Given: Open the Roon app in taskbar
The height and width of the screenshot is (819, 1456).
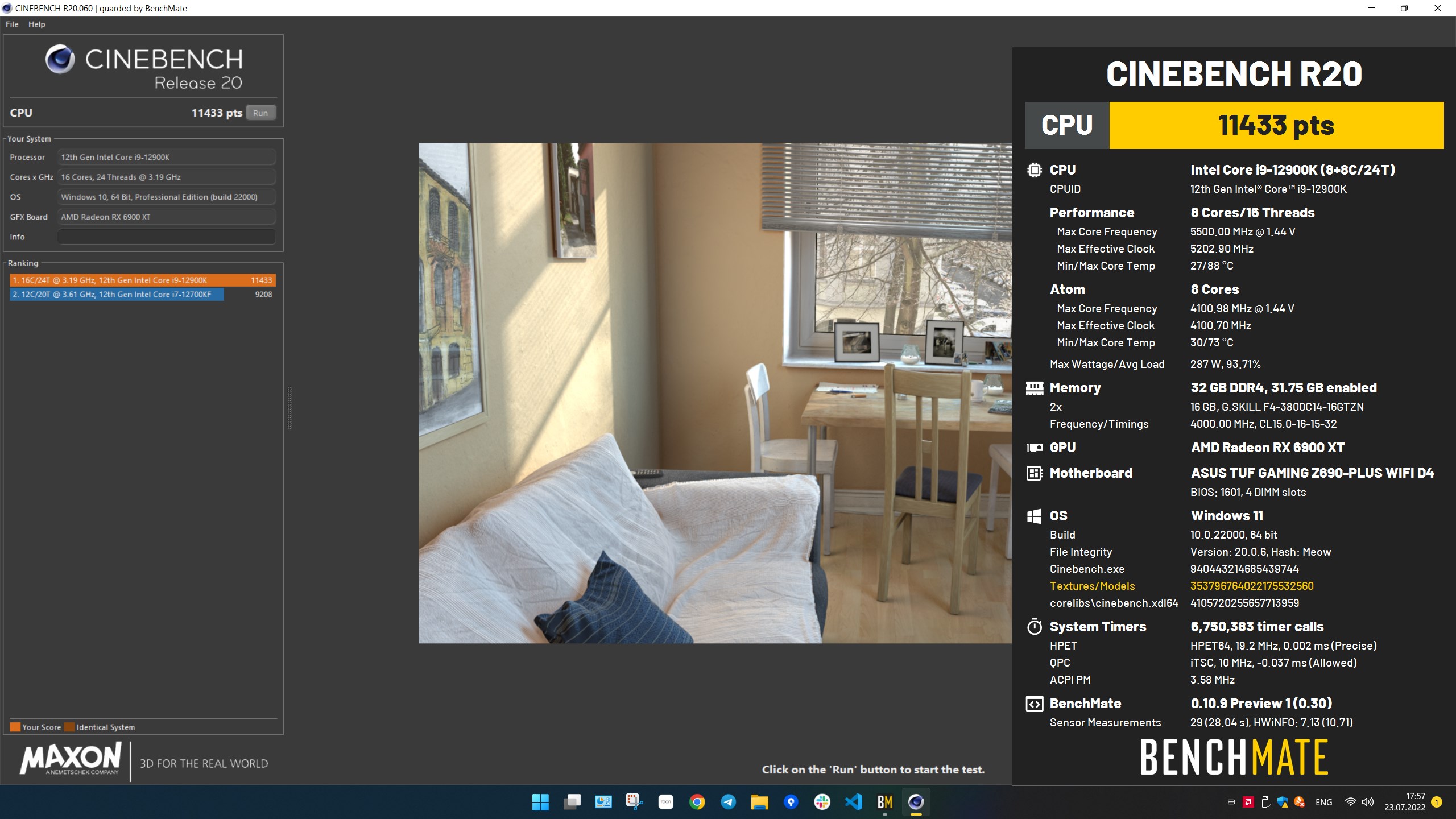Looking at the screenshot, I should pyautogui.click(x=665, y=802).
